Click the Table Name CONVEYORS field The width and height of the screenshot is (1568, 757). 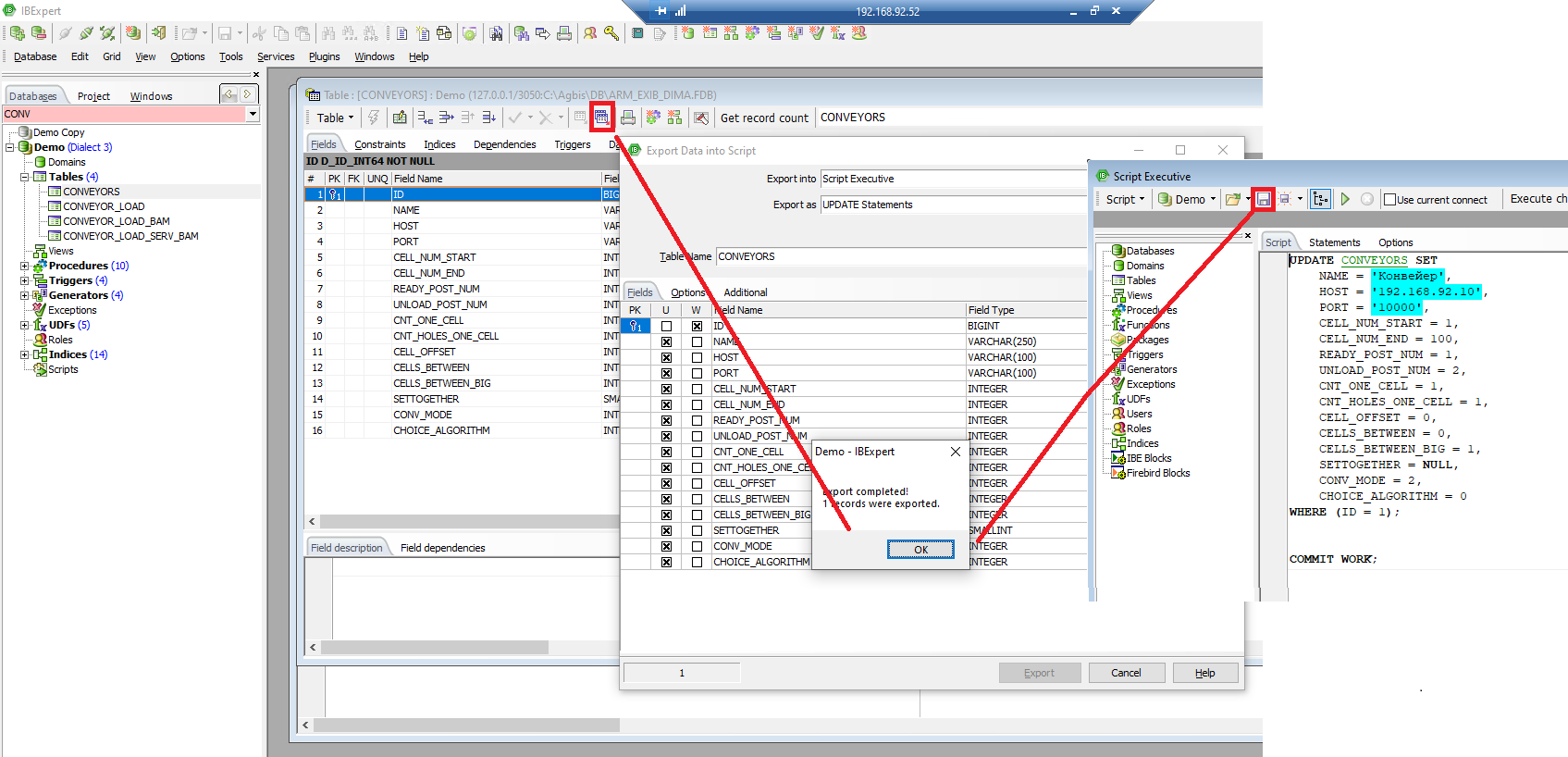pos(902,256)
